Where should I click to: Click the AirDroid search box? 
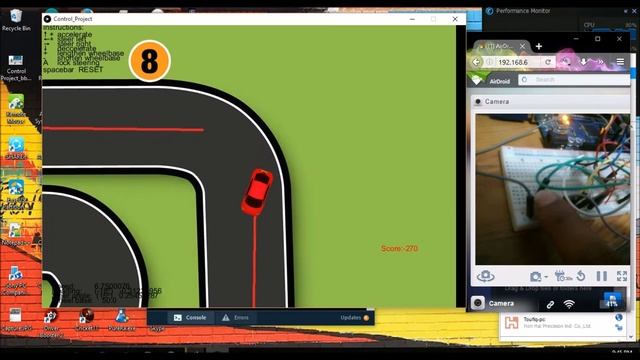(574, 80)
